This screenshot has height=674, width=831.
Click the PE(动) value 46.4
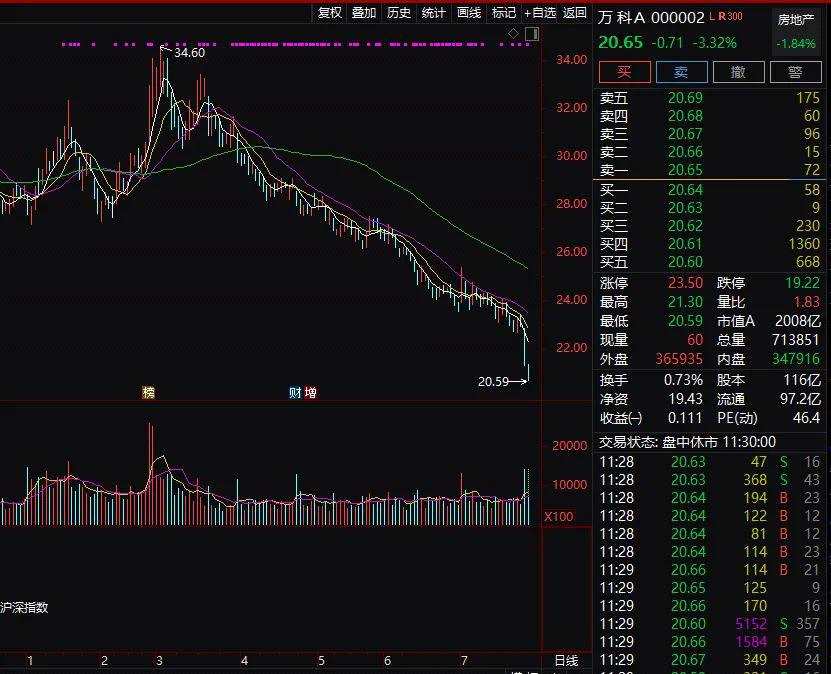pos(806,418)
